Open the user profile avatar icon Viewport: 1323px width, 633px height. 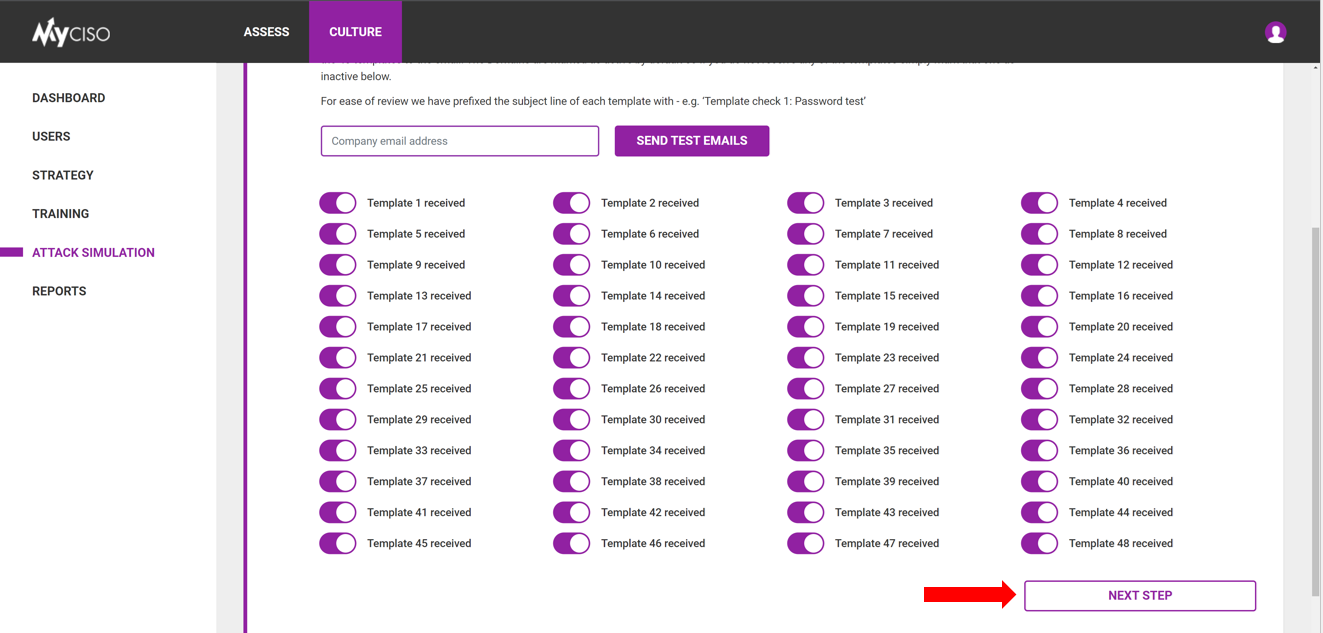pos(1275,32)
